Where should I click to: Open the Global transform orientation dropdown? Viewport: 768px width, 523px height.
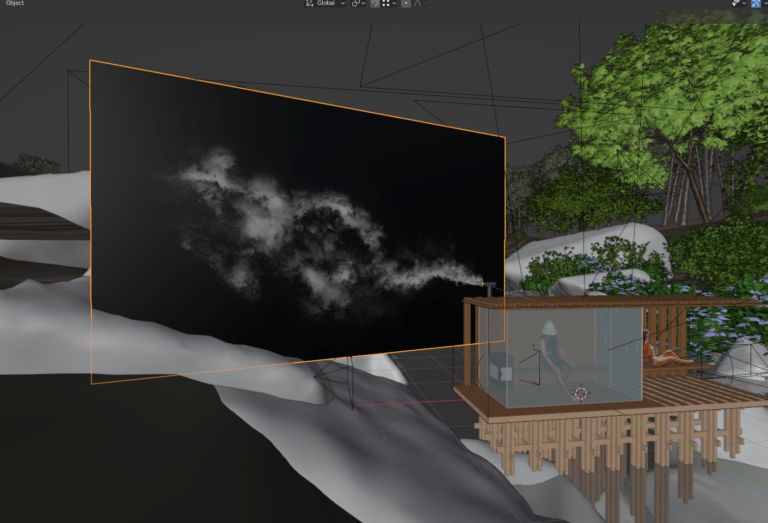(x=331, y=4)
